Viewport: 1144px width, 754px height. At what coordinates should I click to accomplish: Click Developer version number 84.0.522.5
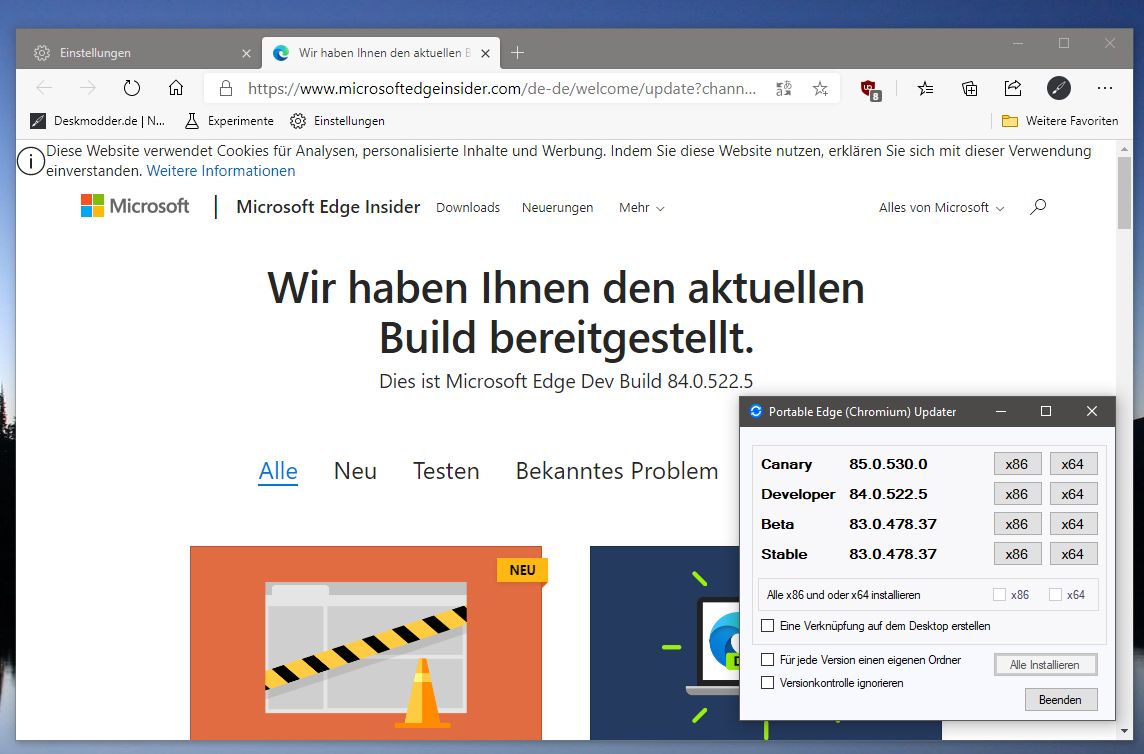pyautogui.click(x=888, y=494)
